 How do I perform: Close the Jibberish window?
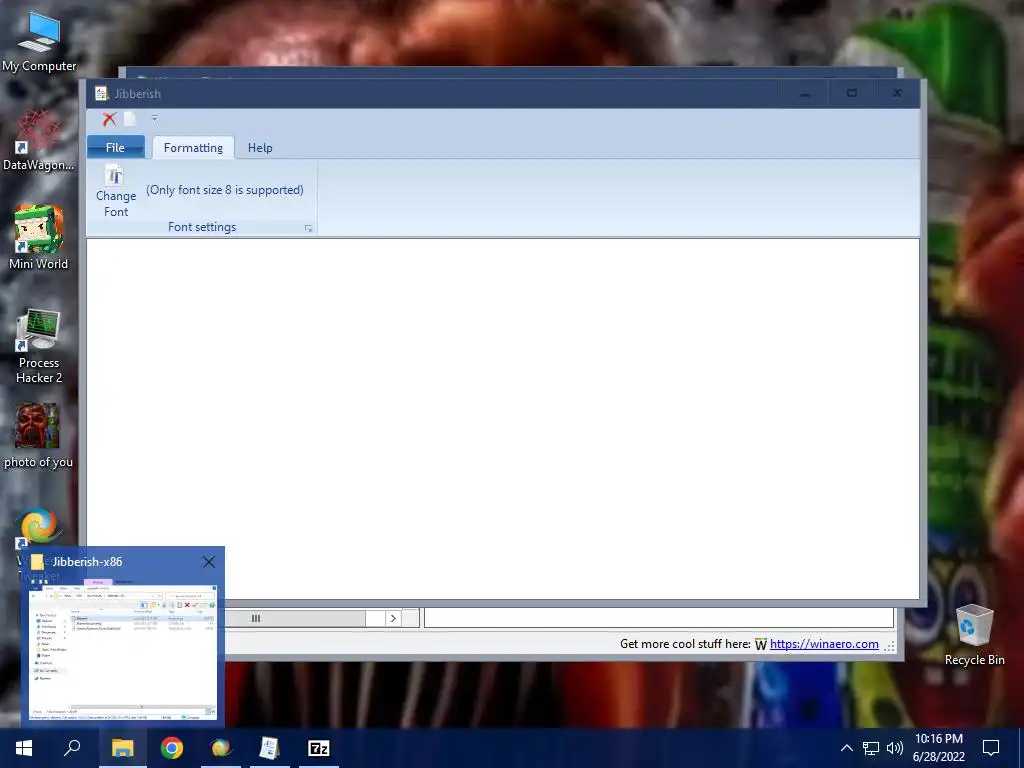point(897,93)
